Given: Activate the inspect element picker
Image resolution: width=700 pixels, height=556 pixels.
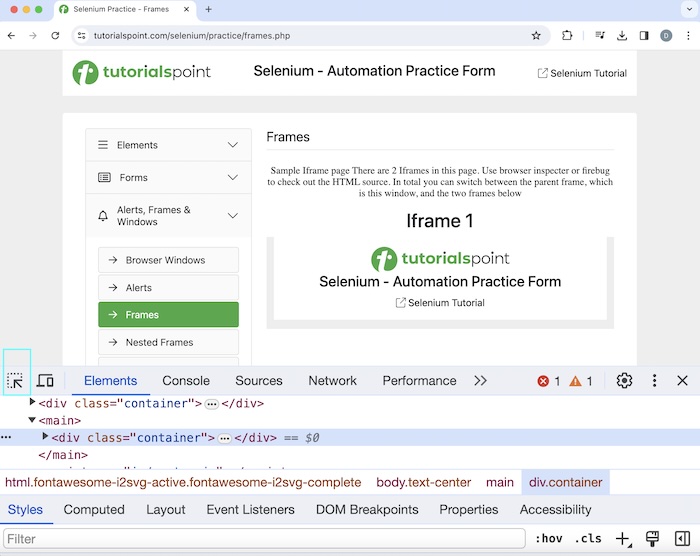Looking at the screenshot, I should pyautogui.click(x=16, y=381).
